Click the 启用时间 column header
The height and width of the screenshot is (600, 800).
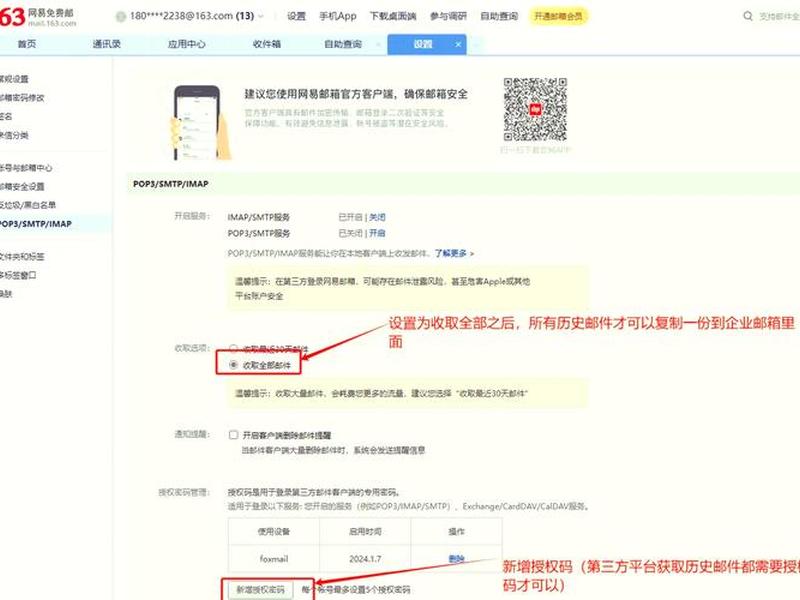coord(365,532)
